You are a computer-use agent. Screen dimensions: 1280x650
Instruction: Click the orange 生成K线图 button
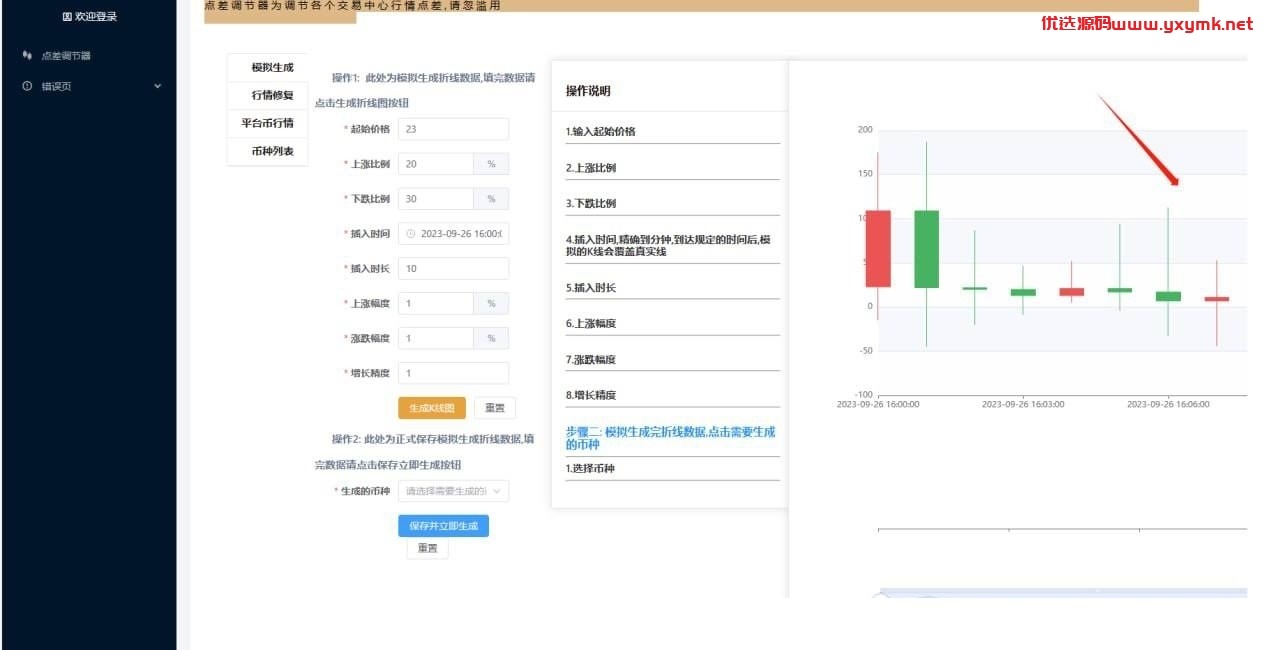click(x=432, y=408)
